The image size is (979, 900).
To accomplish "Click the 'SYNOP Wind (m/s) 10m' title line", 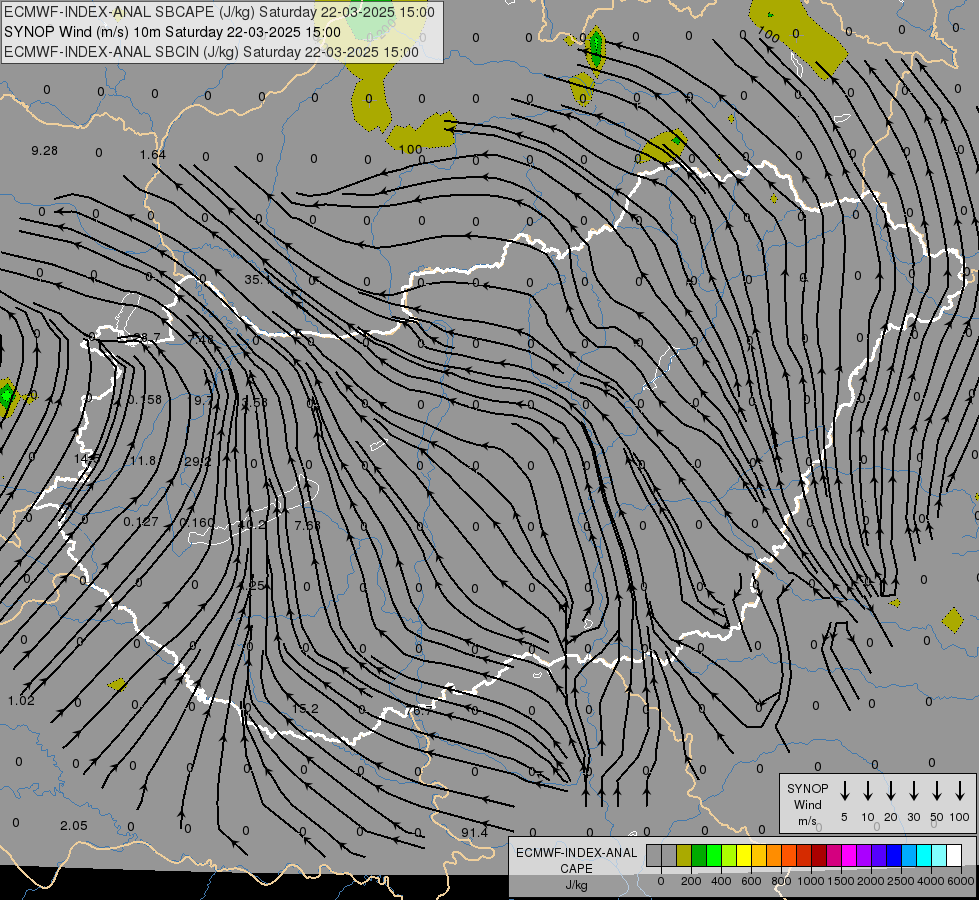I will [172, 32].
